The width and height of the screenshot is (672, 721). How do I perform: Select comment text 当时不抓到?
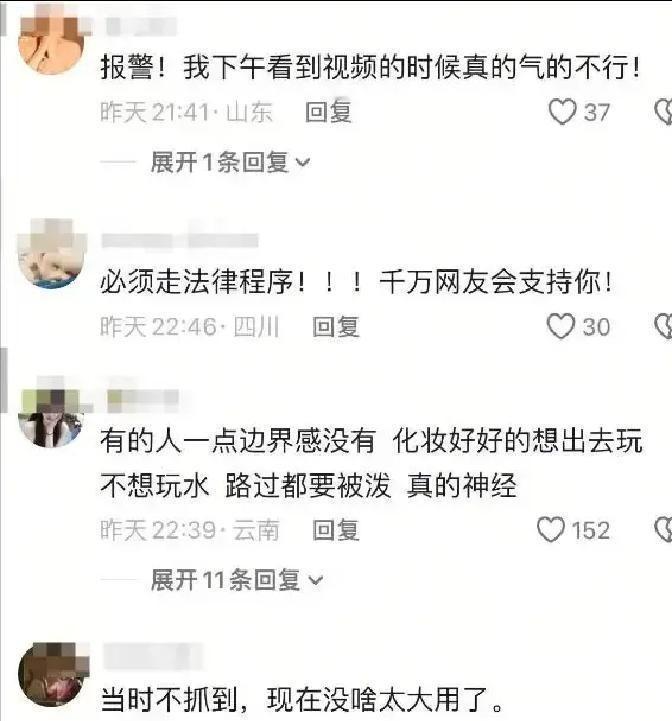tap(302, 699)
